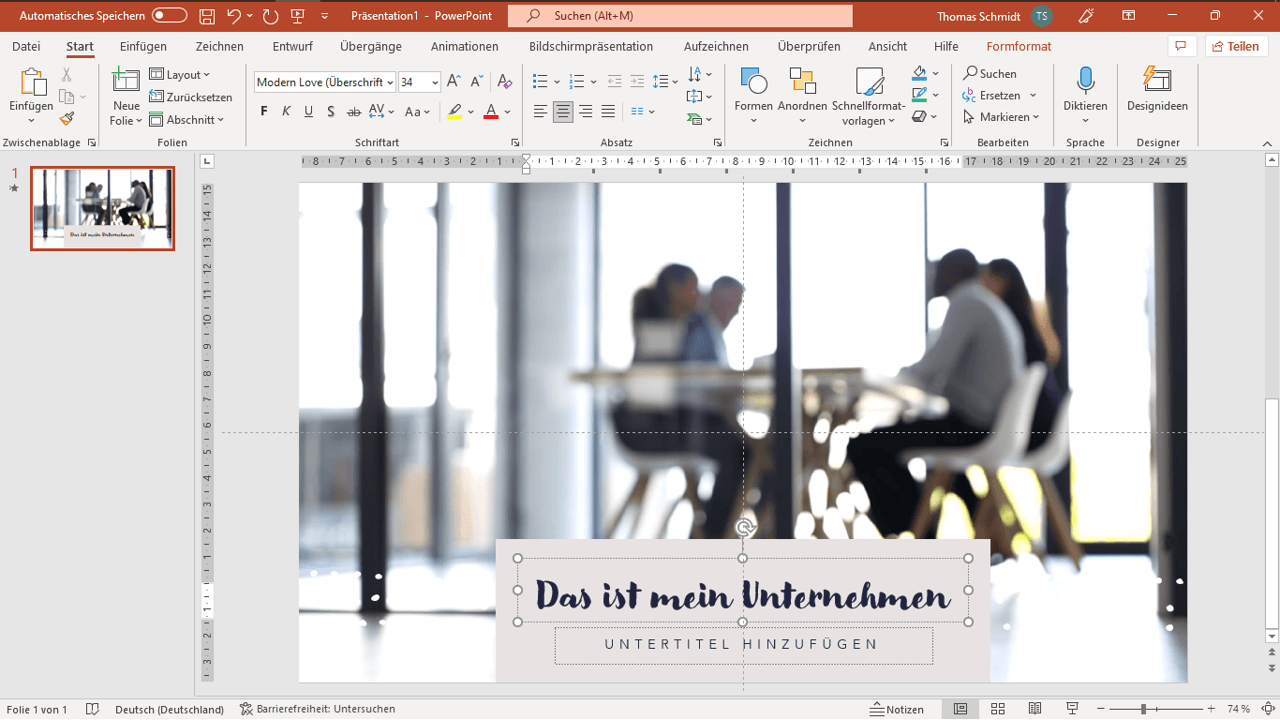The height and width of the screenshot is (720, 1280).
Task: Click the format painter brush icon
Action: click(67, 119)
